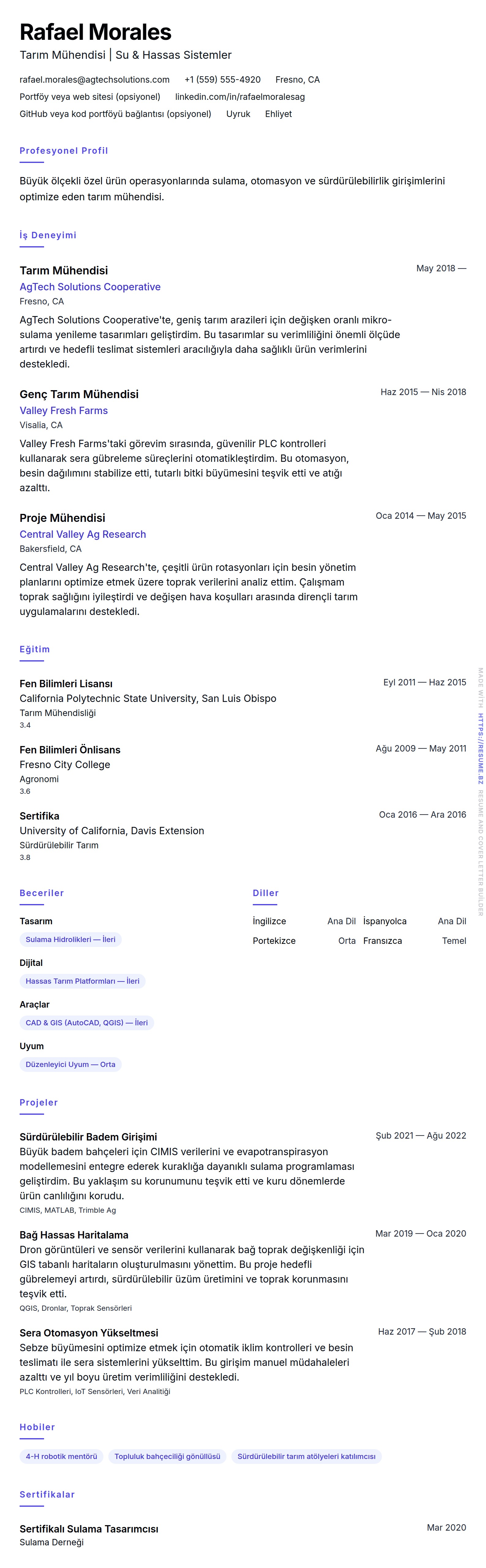Select the Sulama Hidrolikleri — İleri skill tag

71,939
